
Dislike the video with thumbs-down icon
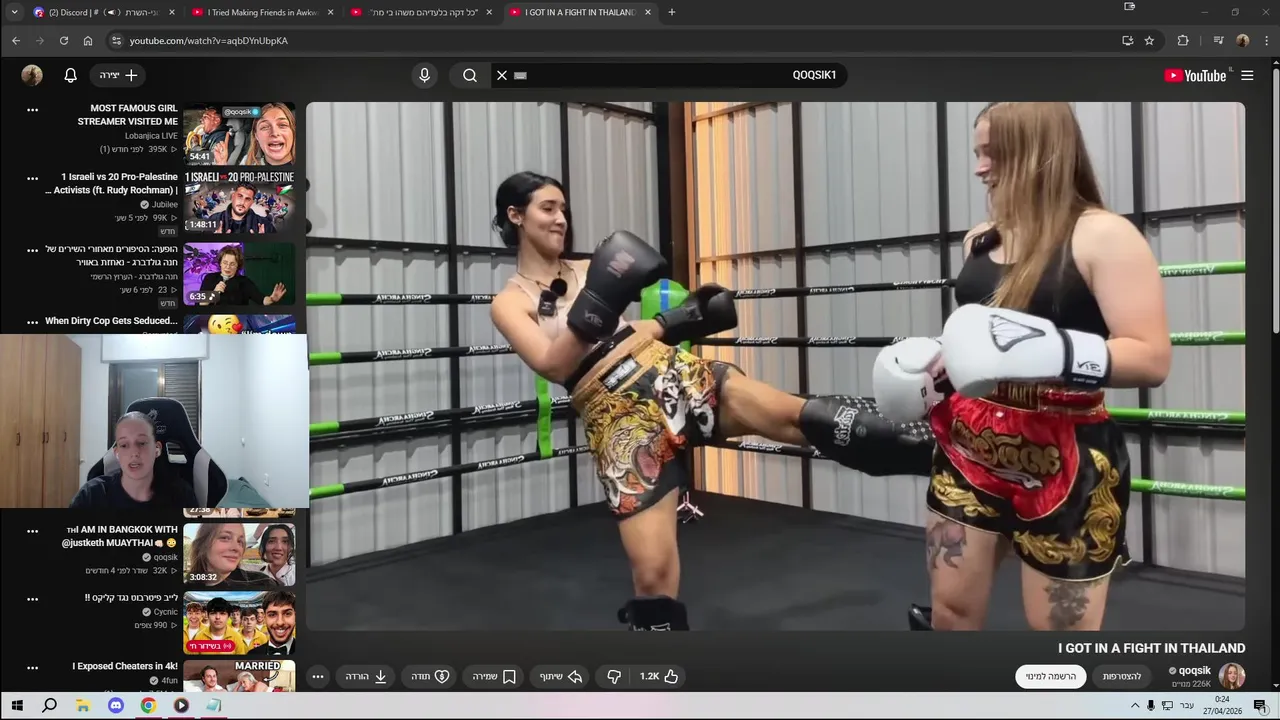coord(614,676)
